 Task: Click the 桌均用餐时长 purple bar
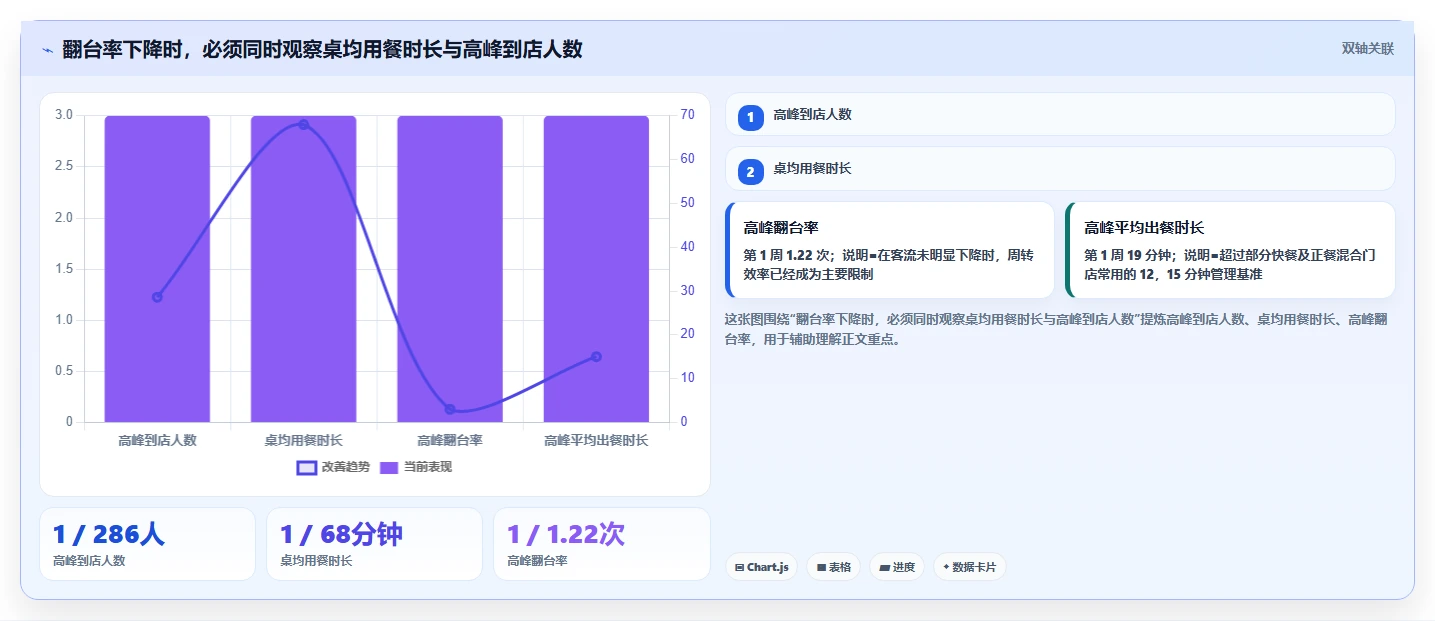pos(303,268)
